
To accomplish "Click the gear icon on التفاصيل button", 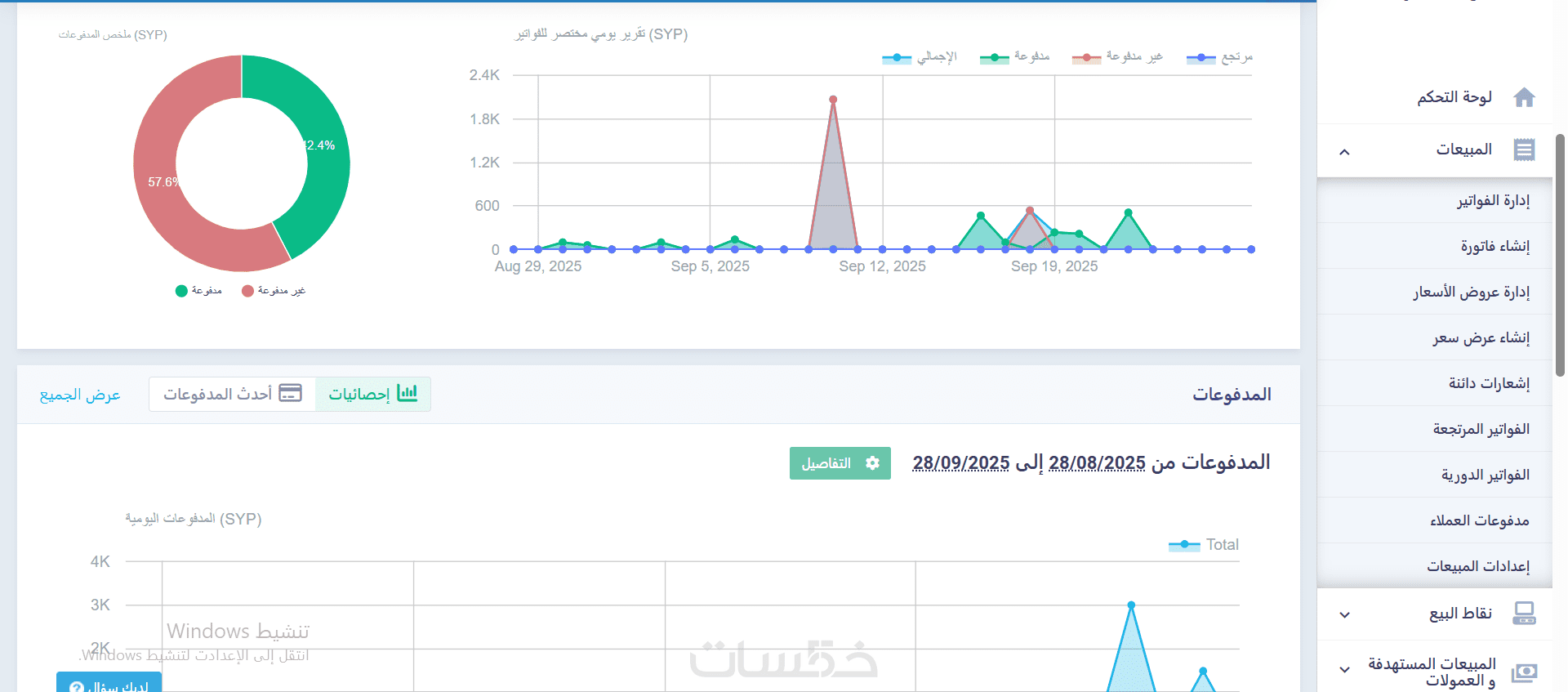I will [872, 463].
